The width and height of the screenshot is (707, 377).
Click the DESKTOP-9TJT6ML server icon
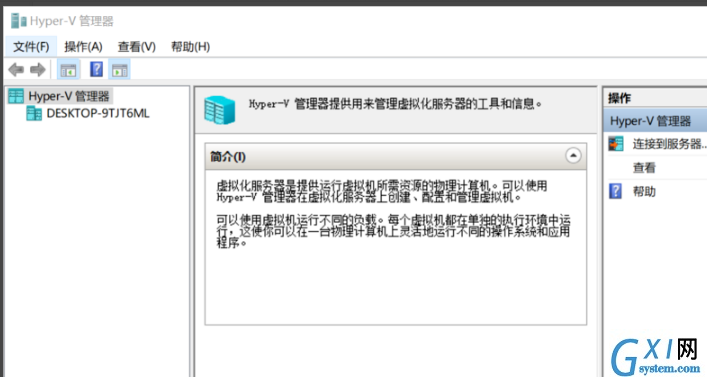34,113
